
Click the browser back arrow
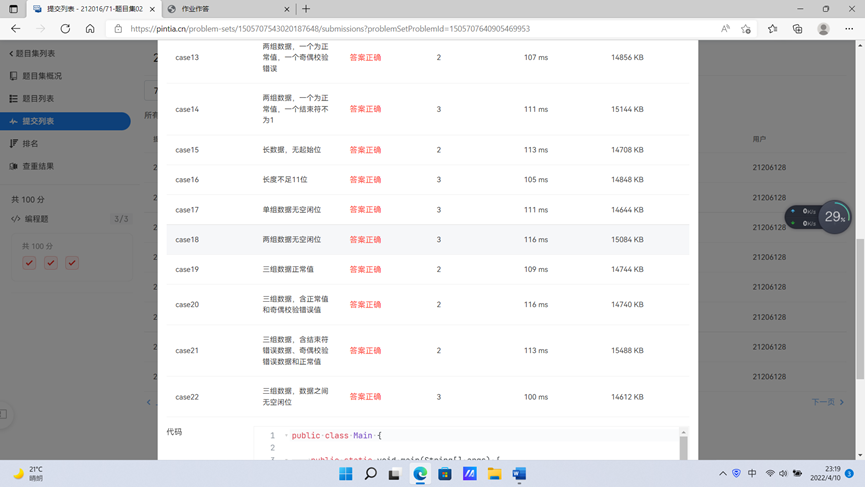(x=15, y=29)
